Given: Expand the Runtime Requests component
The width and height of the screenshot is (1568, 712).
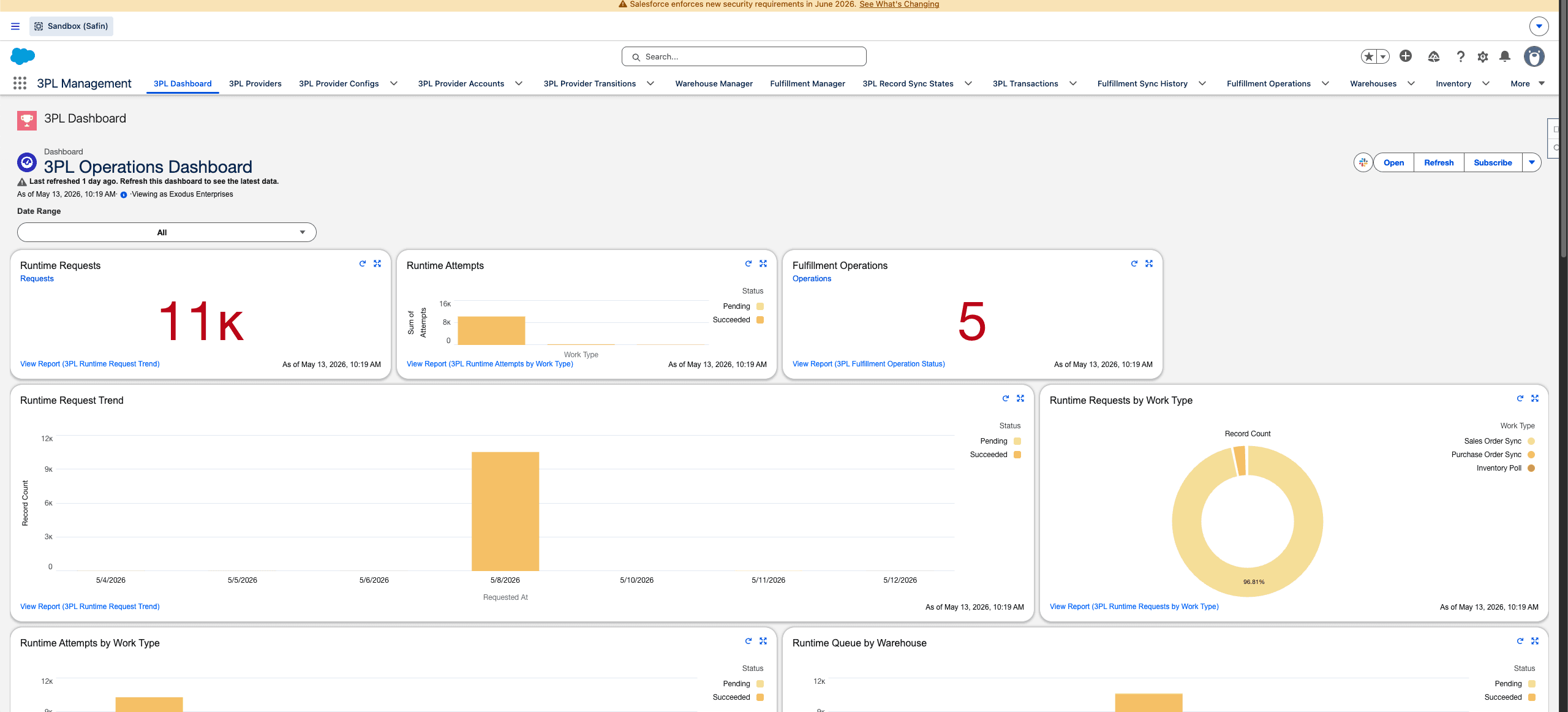Looking at the screenshot, I should pyautogui.click(x=377, y=263).
